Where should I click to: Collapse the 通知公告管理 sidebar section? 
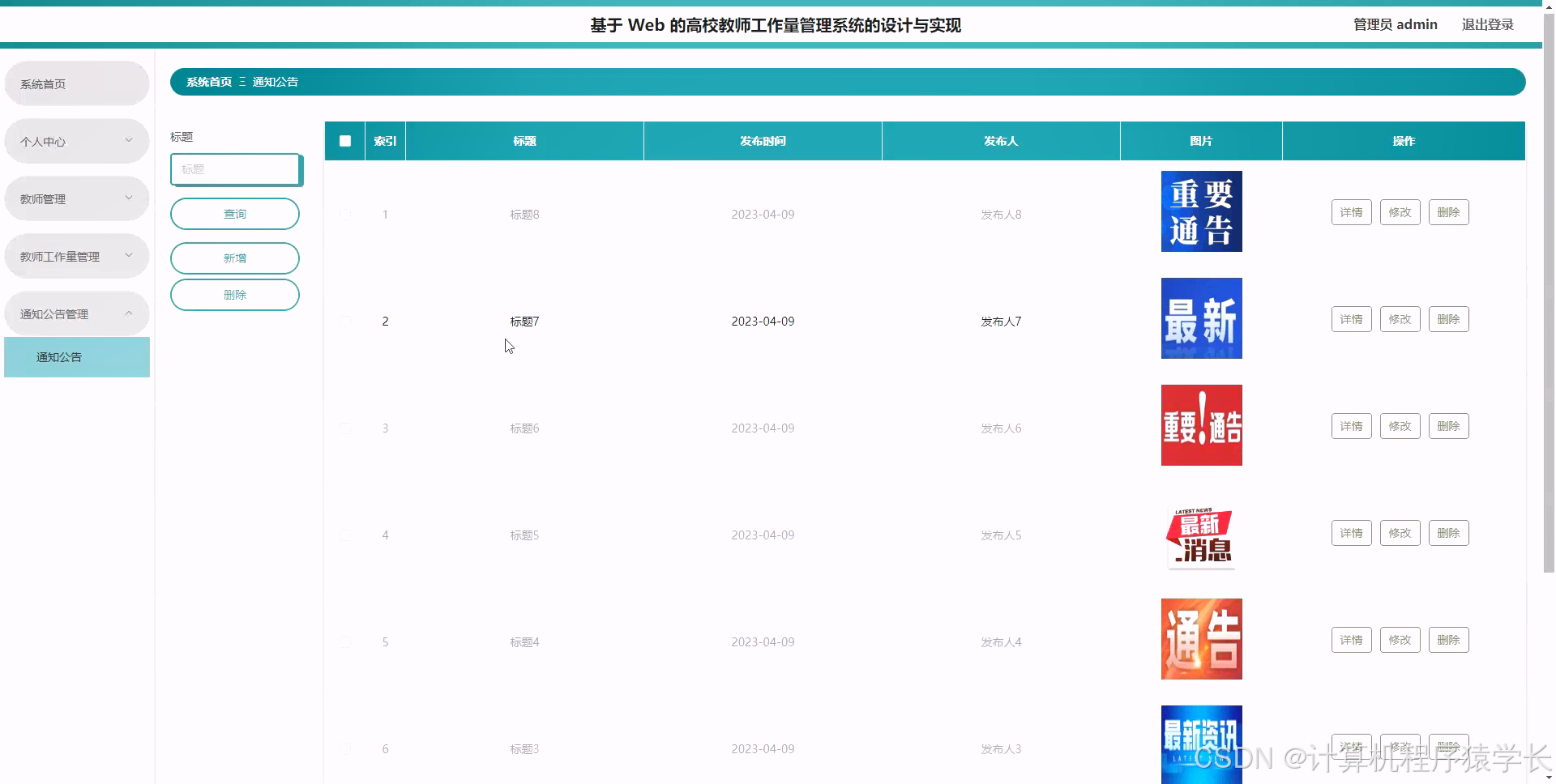[x=76, y=313]
